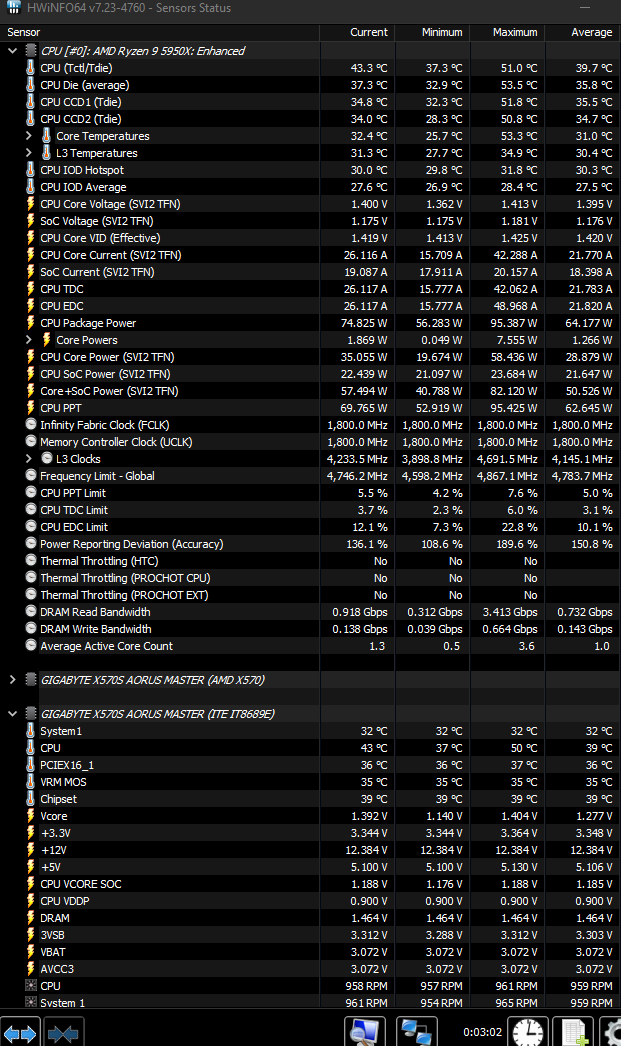This screenshot has height=1046, width=621.
Task: Select the Average Active Core Count row
Action: click(310, 646)
